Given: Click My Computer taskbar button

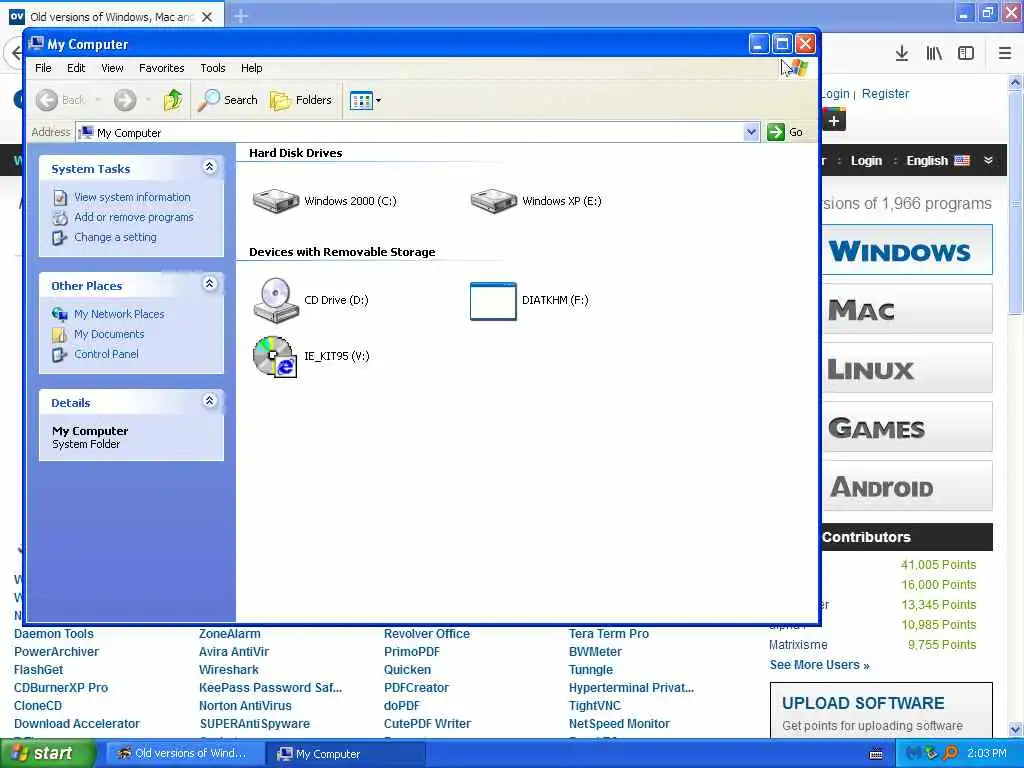Looking at the screenshot, I should point(345,754).
